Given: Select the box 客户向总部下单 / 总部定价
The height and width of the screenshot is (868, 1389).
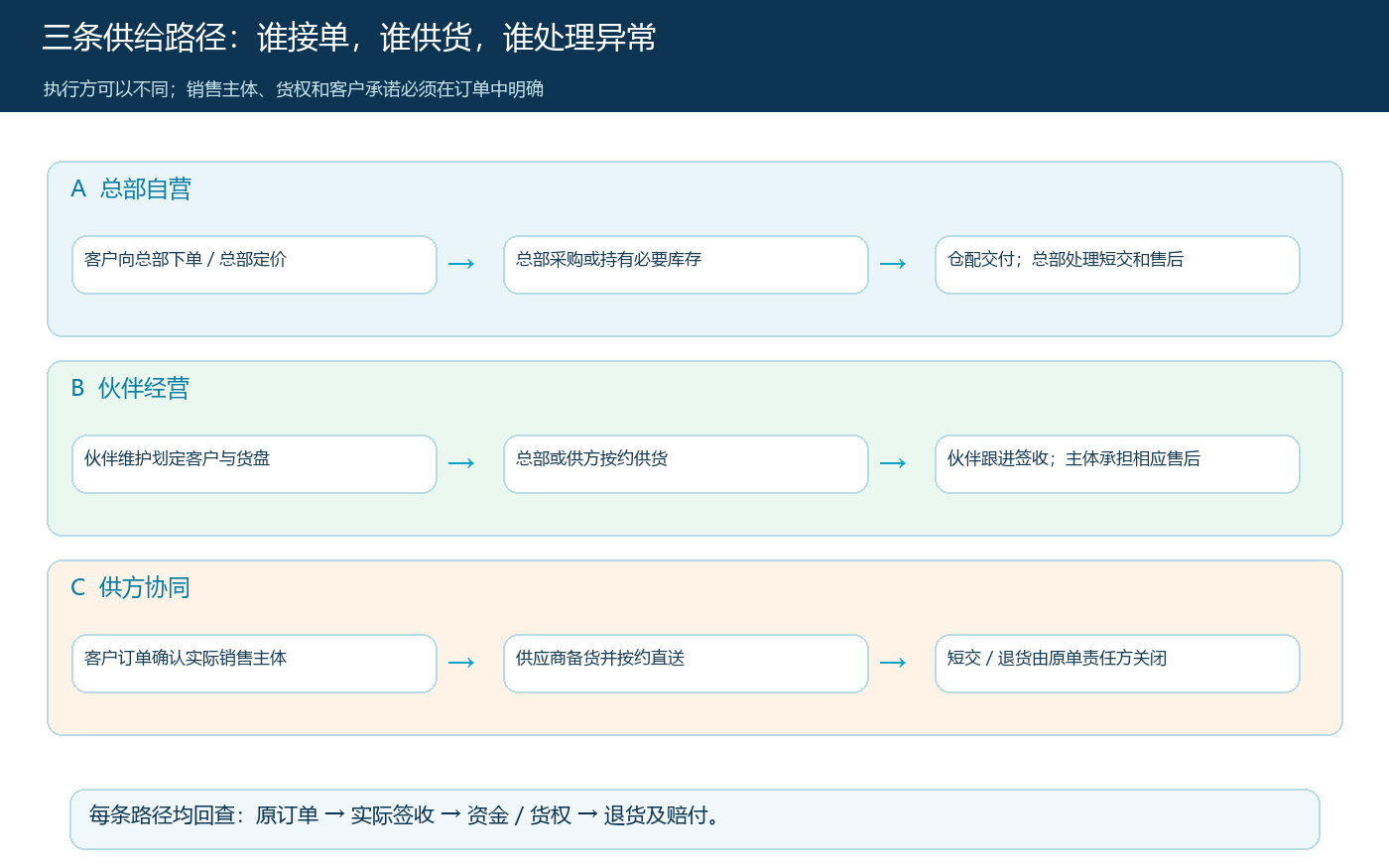Looking at the screenshot, I should (254, 265).
